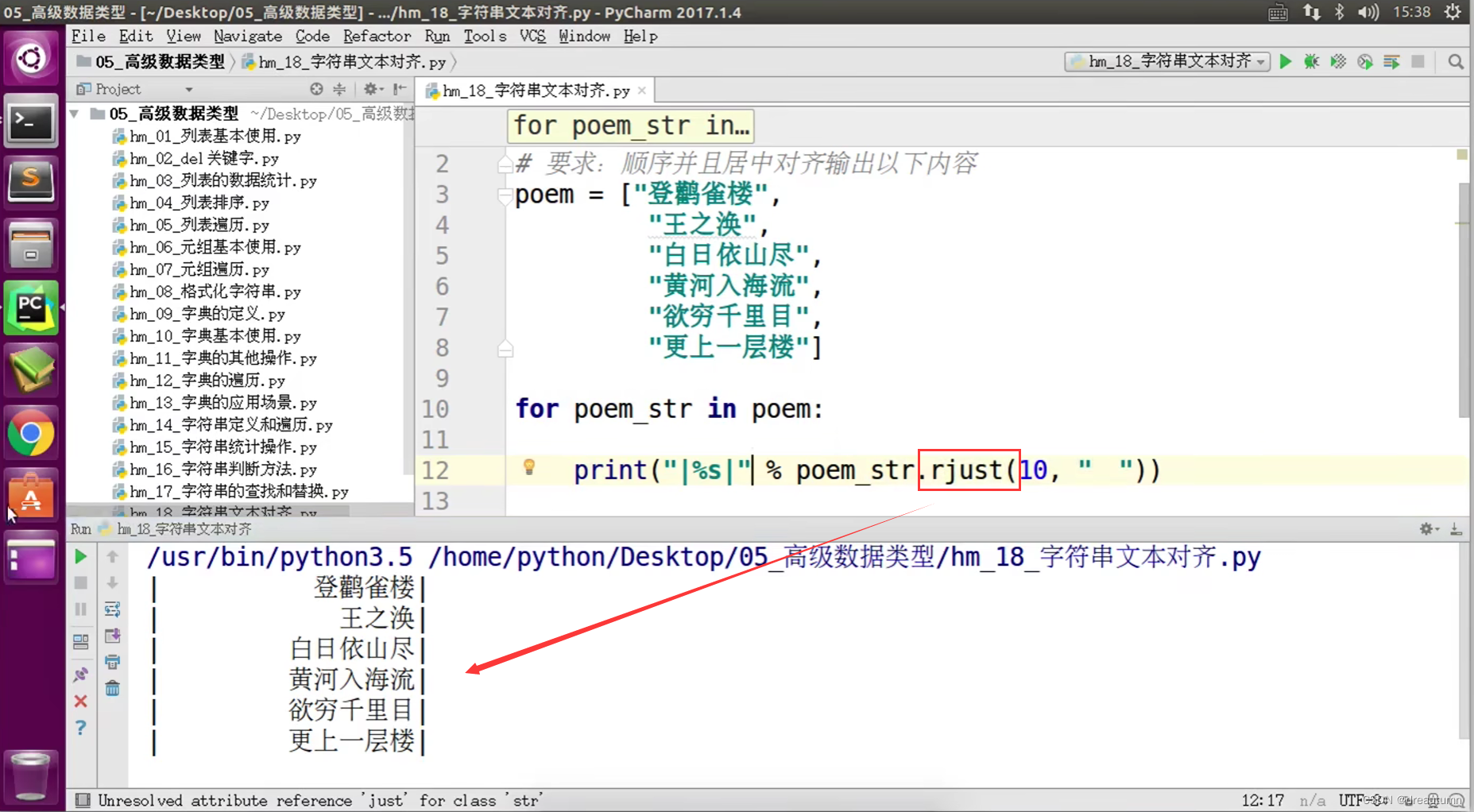Print the console output

(112, 662)
